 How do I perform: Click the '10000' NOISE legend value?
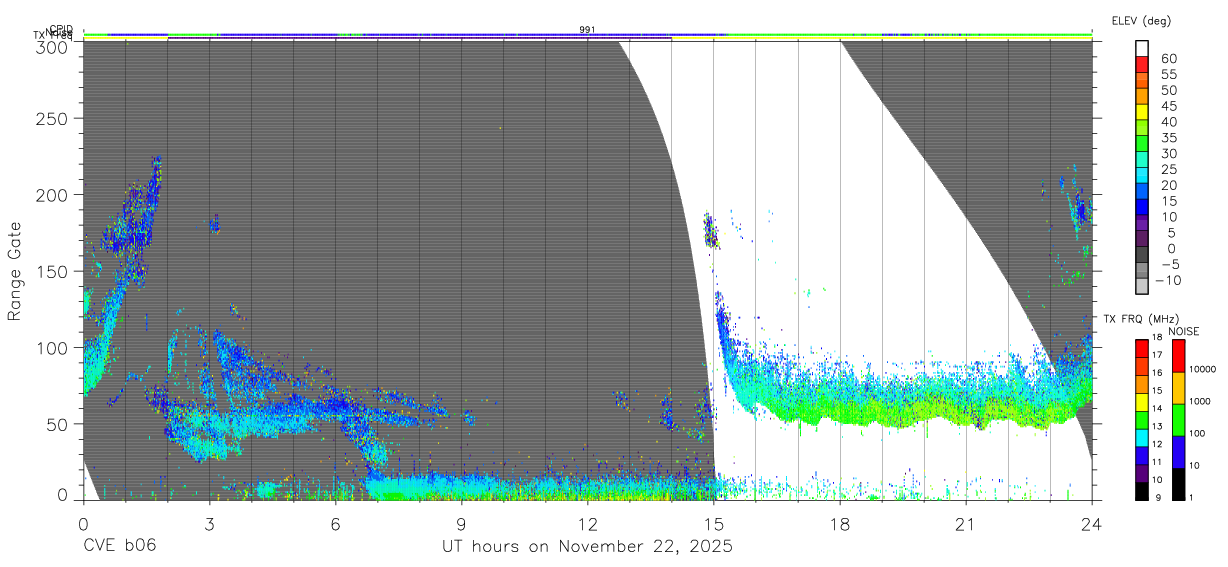tap(1204, 369)
